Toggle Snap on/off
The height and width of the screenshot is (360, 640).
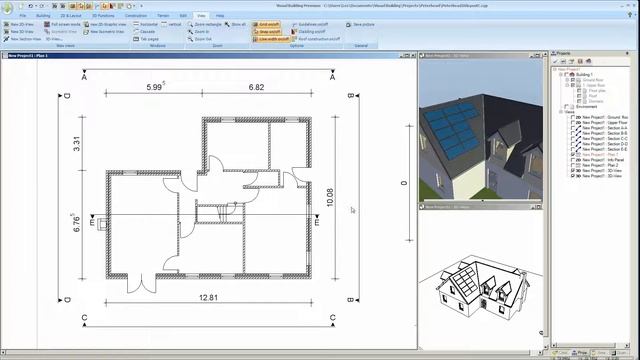click(x=266, y=31)
